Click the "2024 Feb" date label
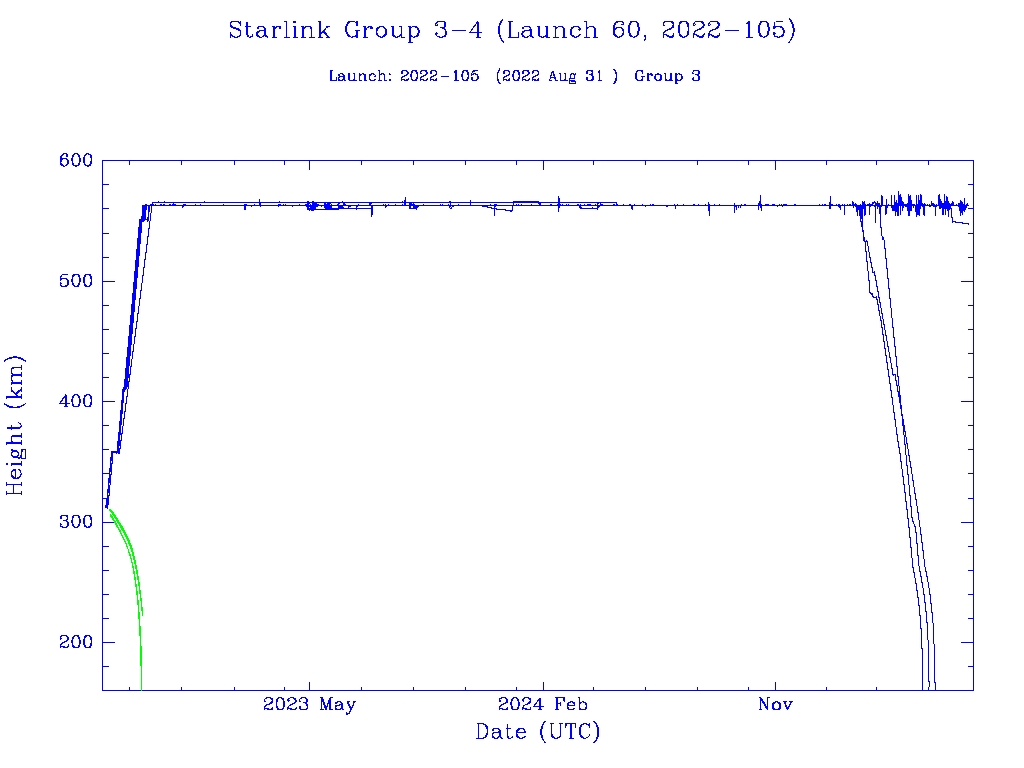This screenshot has height=768, width=1024. (x=543, y=704)
